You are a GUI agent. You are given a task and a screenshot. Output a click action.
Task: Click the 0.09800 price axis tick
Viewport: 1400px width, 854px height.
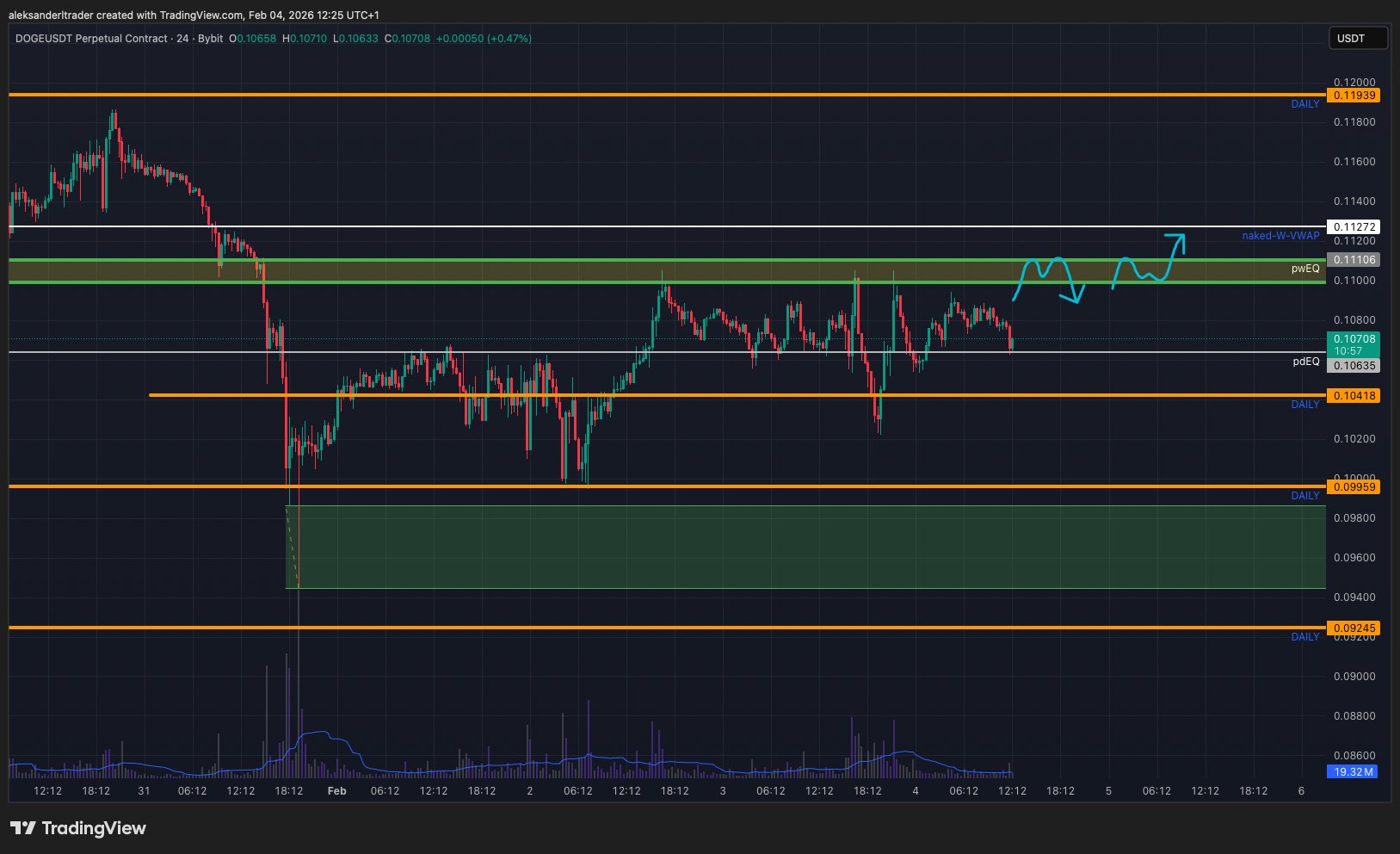[x=1354, y=518]
